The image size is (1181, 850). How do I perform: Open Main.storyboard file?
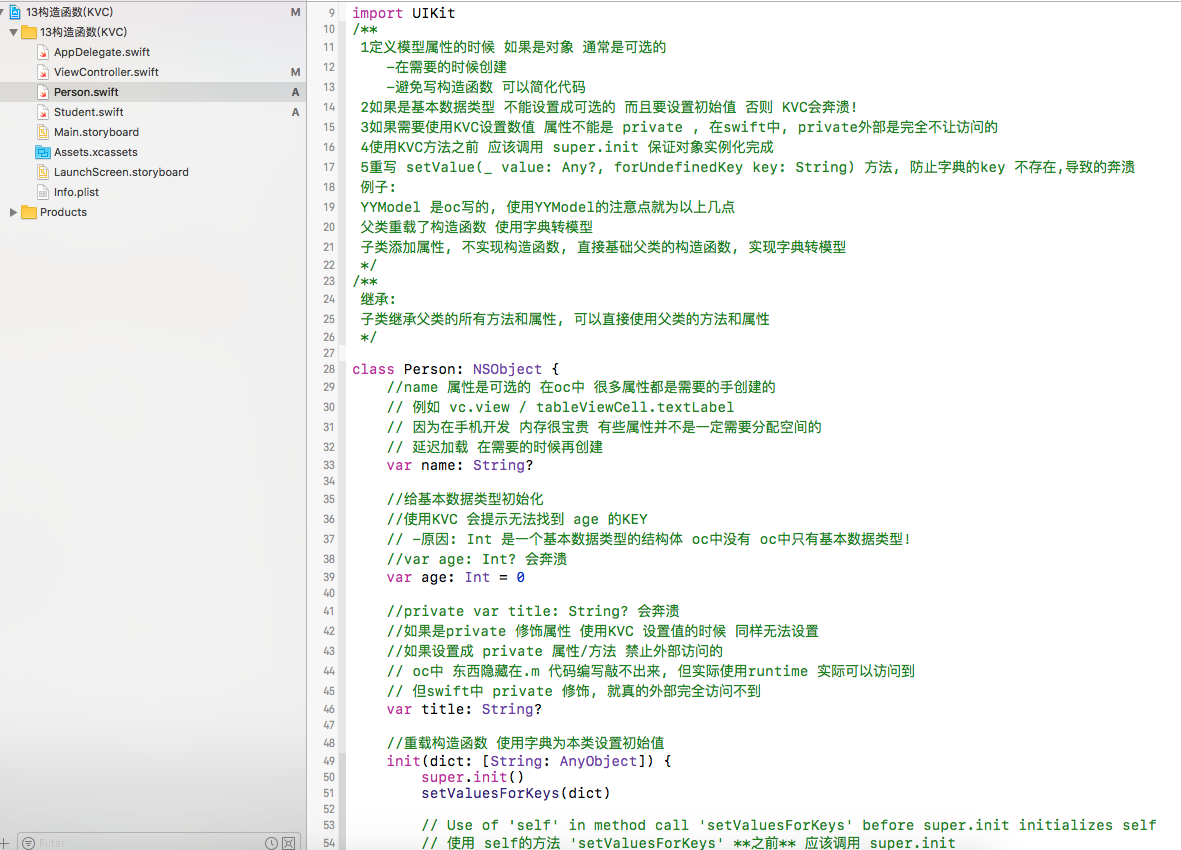point(96,132)
